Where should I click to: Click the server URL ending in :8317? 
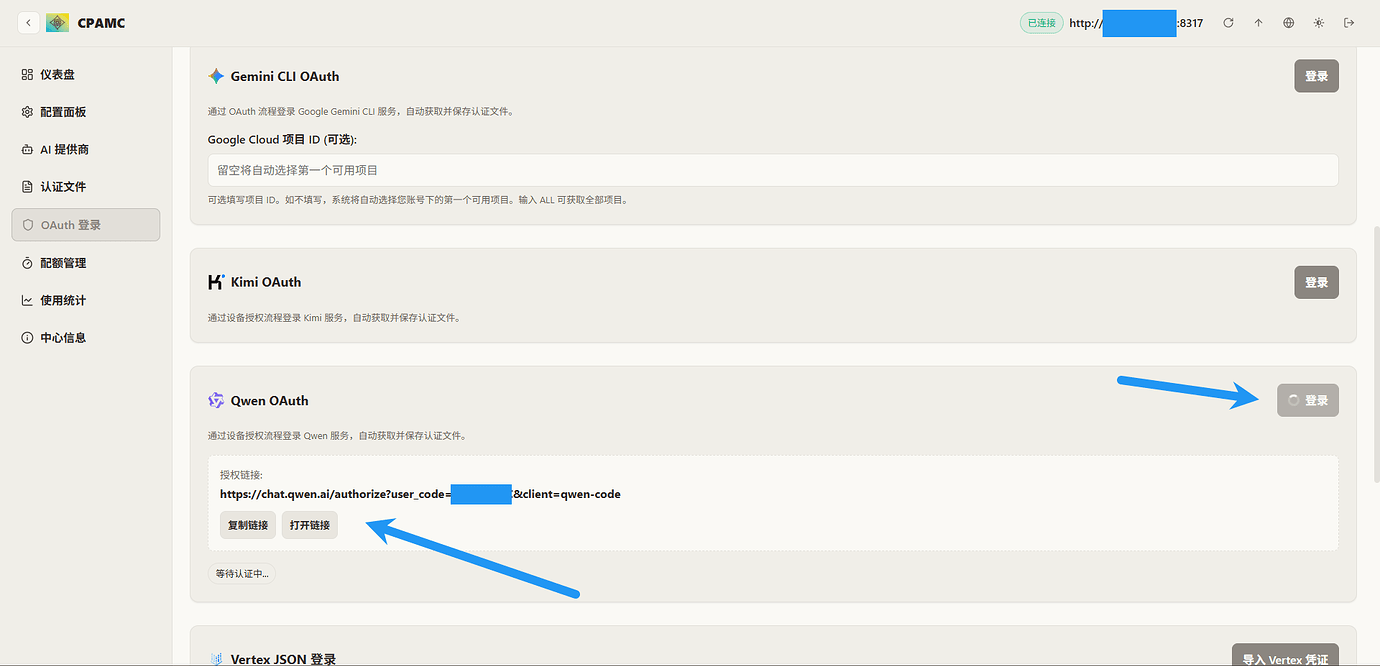(1136, 23)
